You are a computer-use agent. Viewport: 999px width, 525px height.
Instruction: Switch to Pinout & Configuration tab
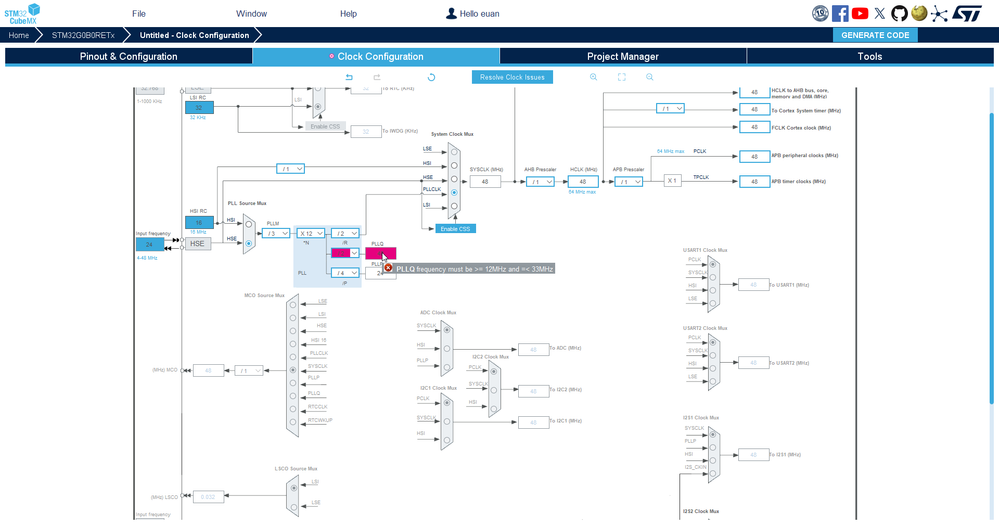[x=129, y=57]
